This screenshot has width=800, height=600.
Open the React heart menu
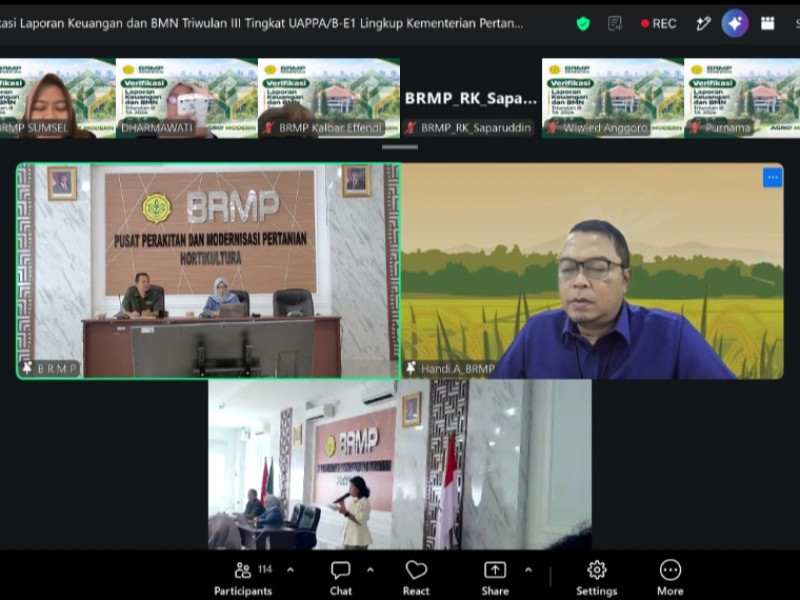coord(416,579)
